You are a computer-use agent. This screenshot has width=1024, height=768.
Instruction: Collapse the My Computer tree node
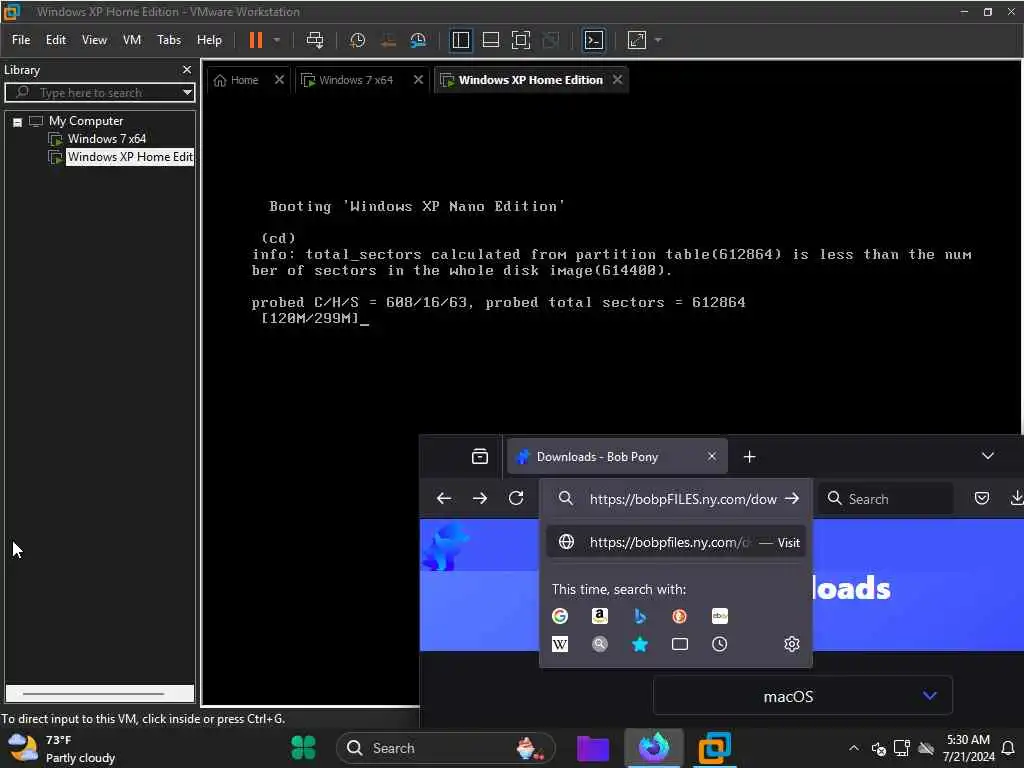pos(18,121)
